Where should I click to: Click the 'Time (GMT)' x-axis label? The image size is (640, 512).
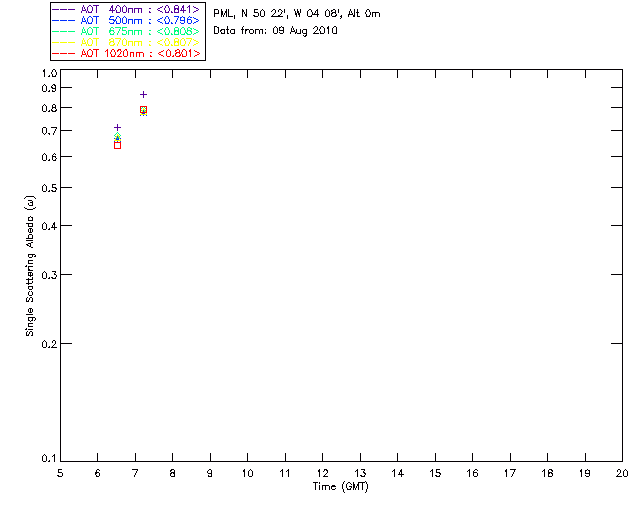tap(341, 487)
